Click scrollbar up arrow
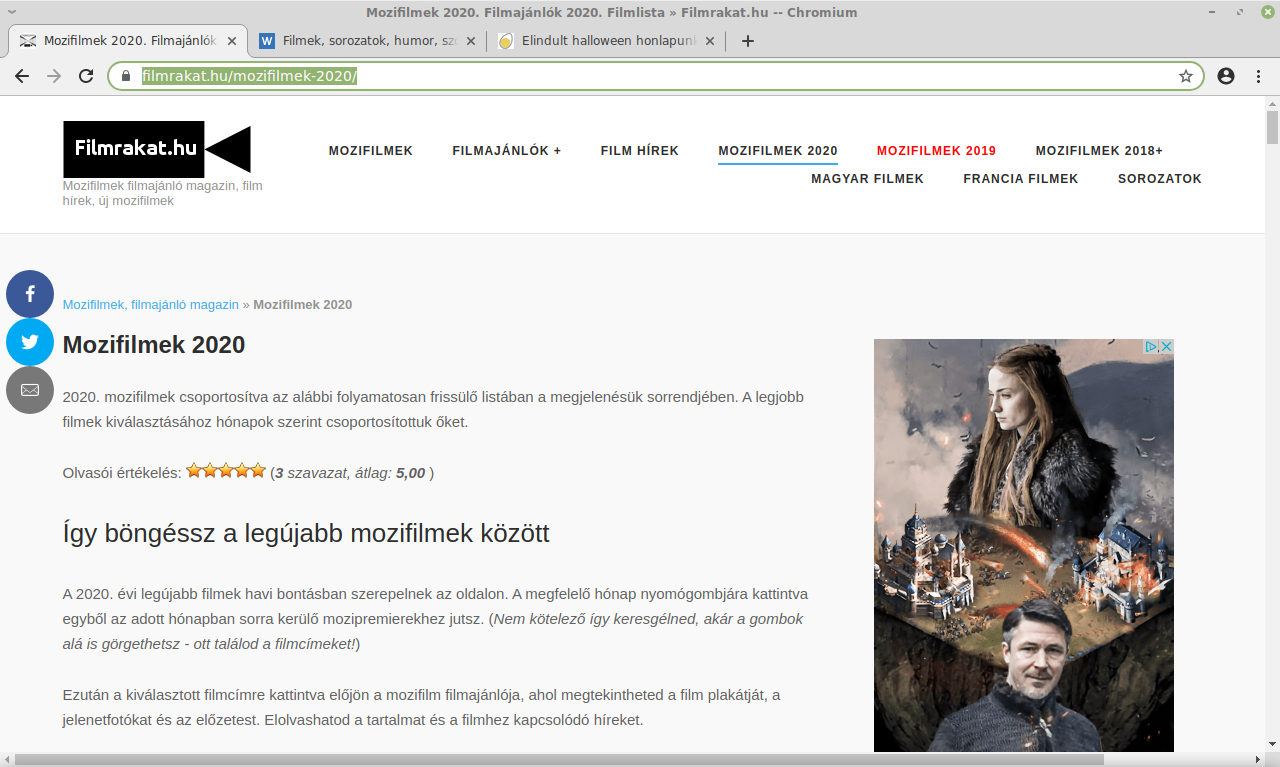The width and height of the screenshot is (1280, 767). (x=1272, y=102)
